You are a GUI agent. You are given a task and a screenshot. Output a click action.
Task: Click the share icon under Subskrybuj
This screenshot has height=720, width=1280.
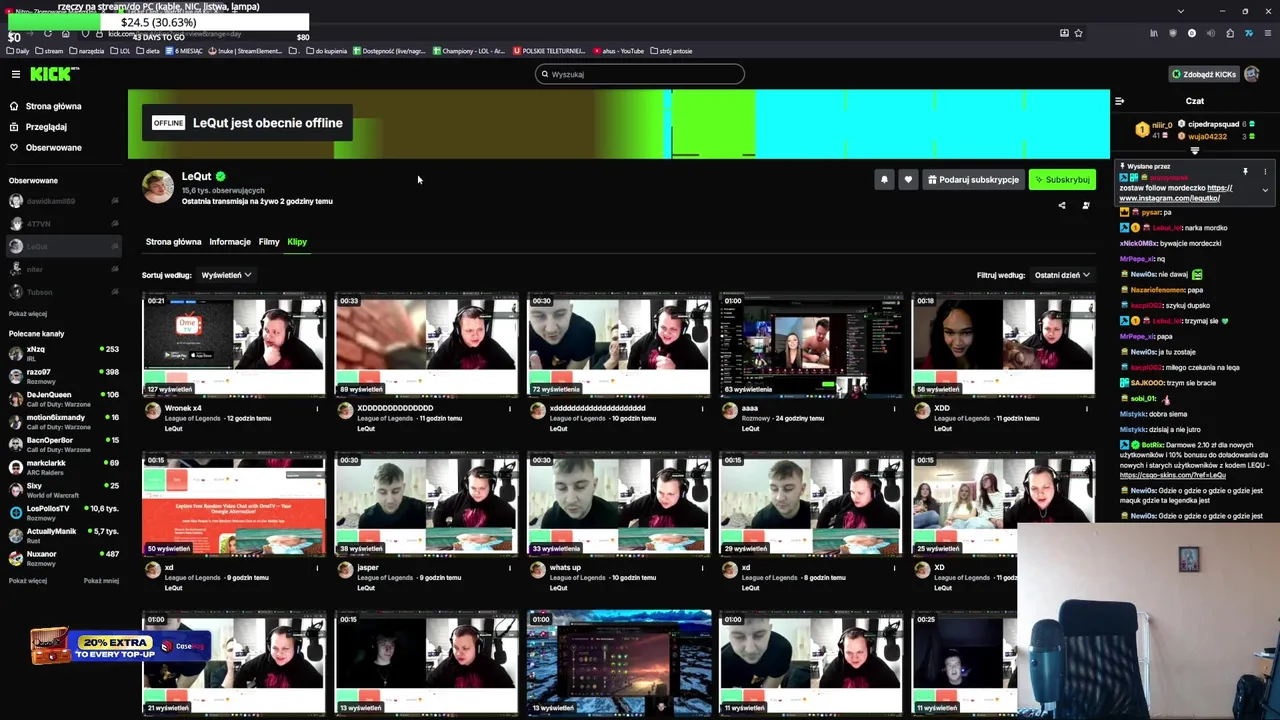[1062, 206]
